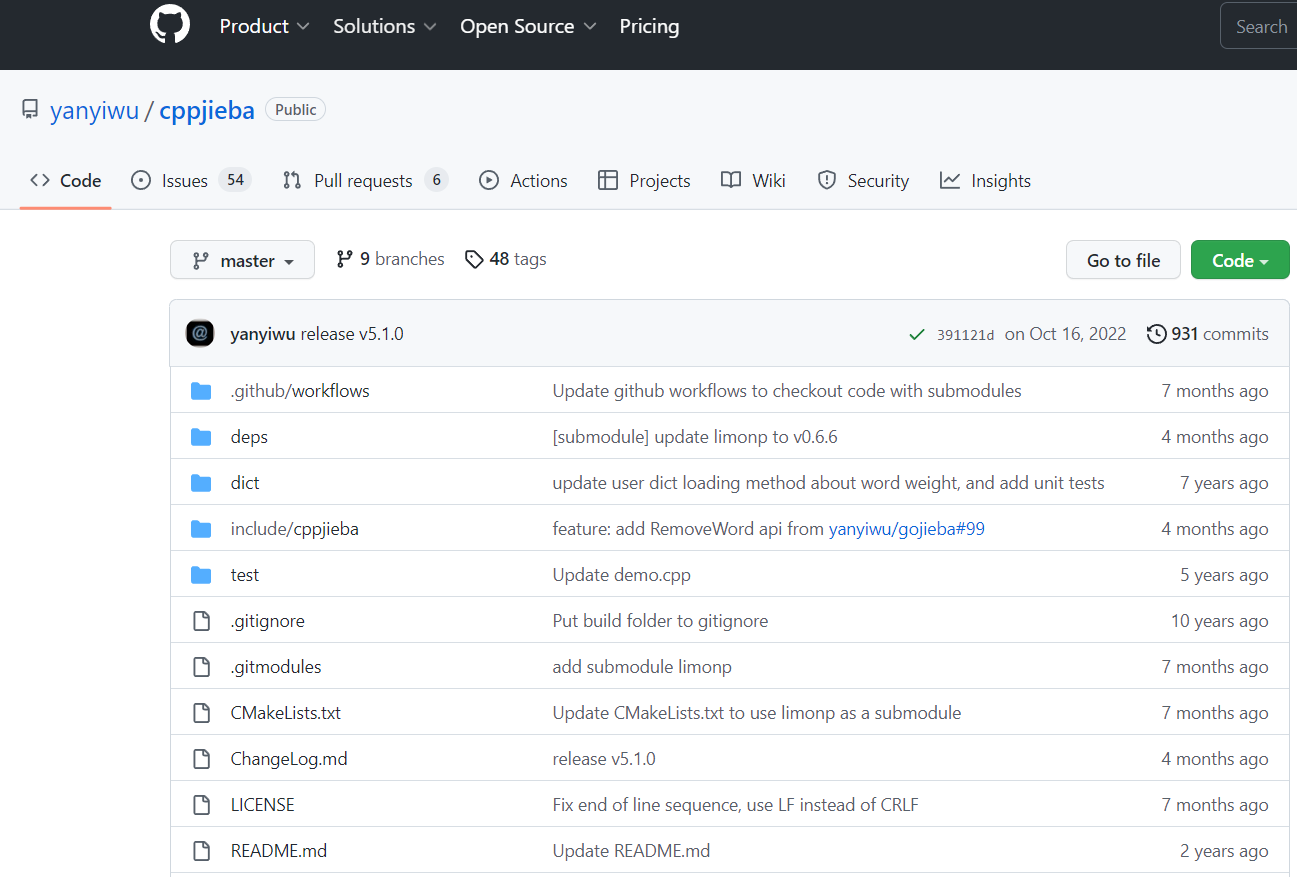Open the .github/workflows folder
Screen dimensions: 1297x877
(300, 391)
